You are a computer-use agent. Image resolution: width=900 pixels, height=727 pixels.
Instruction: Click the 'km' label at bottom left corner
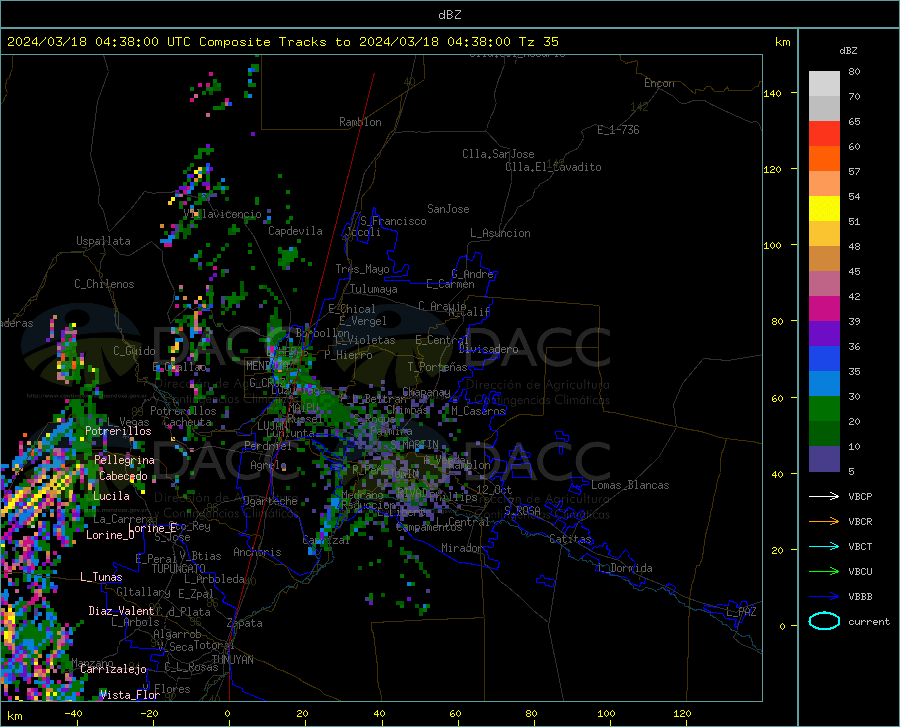tap(14, 716)
